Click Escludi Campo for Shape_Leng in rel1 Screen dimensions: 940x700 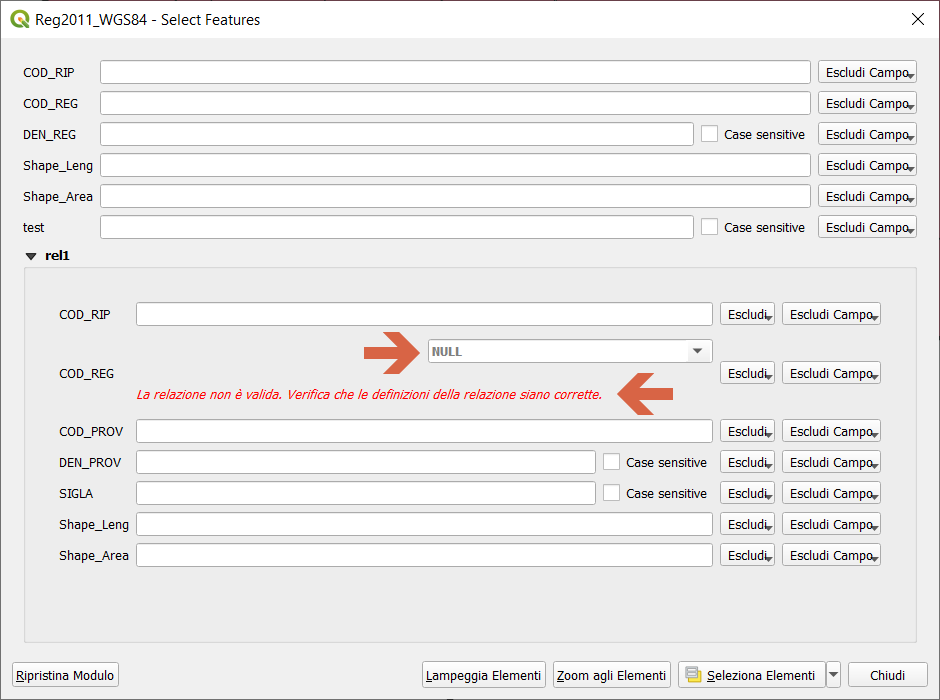[830, 523]
